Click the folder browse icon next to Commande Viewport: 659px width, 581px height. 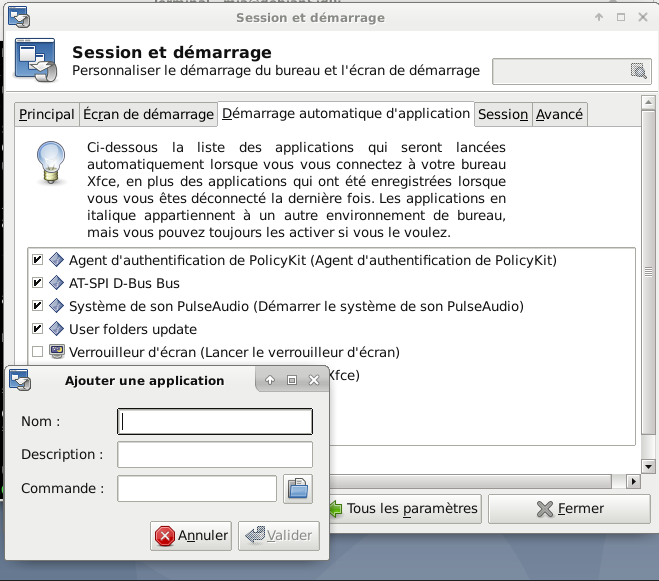tap(298, 489)
